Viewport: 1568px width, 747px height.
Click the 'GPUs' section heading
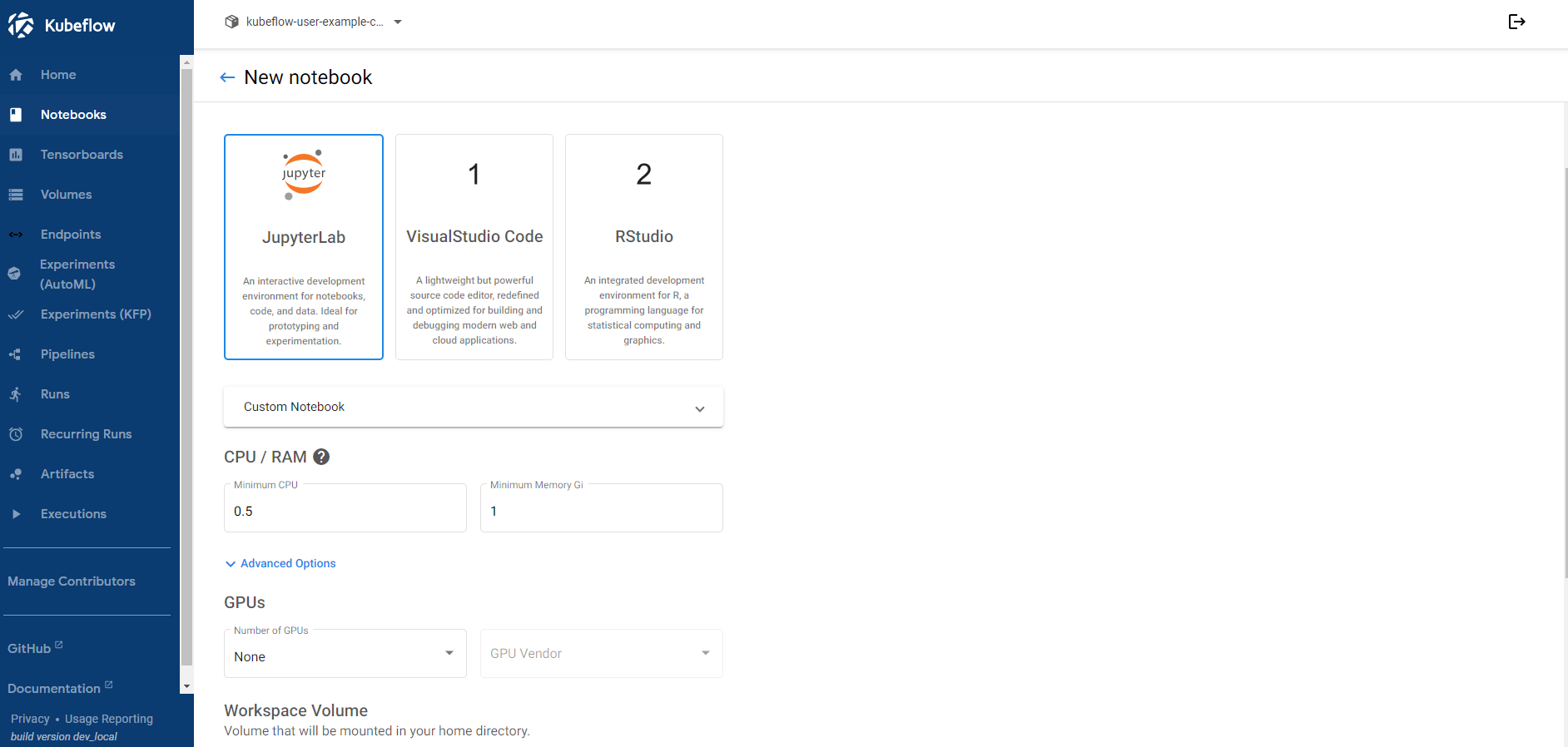pos(245,602)
